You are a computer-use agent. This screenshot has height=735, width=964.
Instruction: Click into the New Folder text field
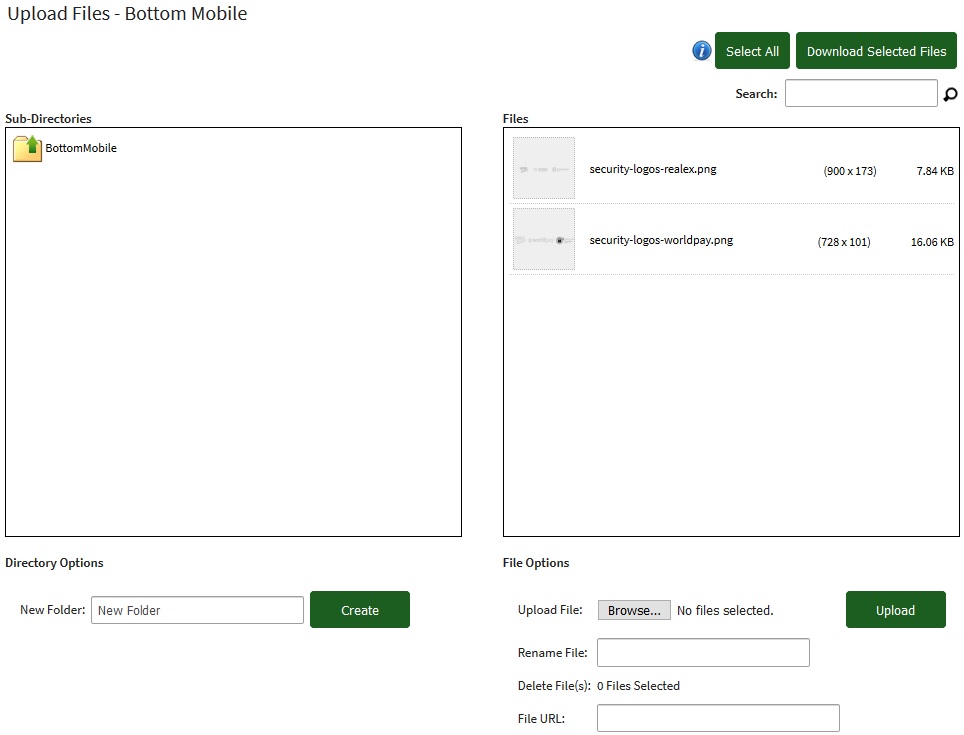197,610
